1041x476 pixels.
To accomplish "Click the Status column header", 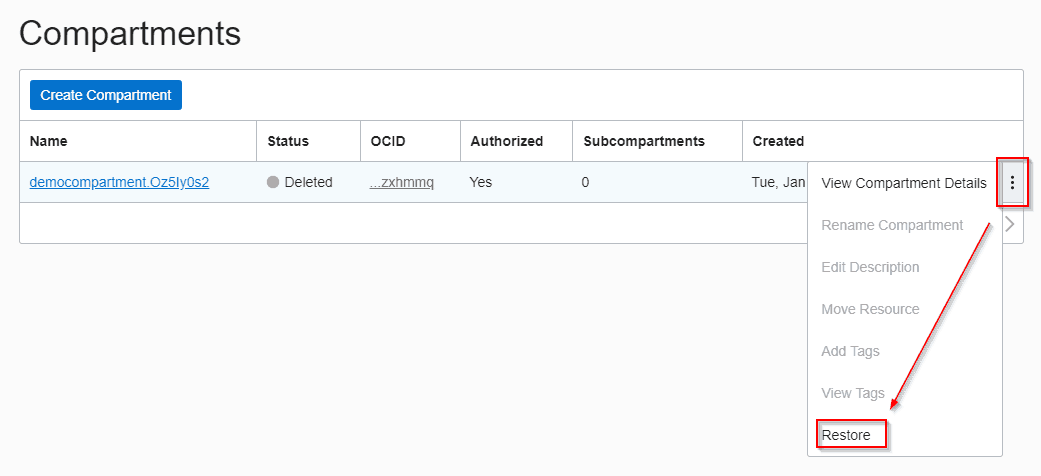I will (288, 141).
